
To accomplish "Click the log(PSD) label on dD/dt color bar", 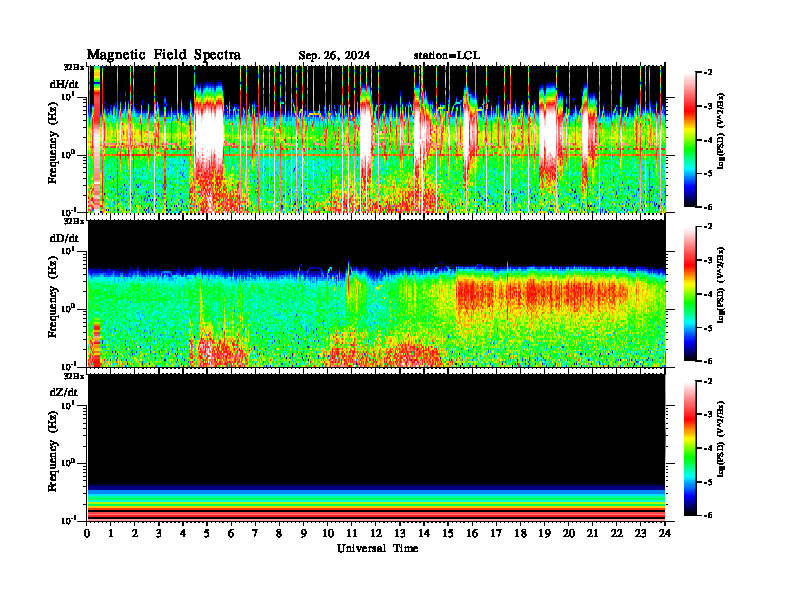I will (x=721, y=285).
